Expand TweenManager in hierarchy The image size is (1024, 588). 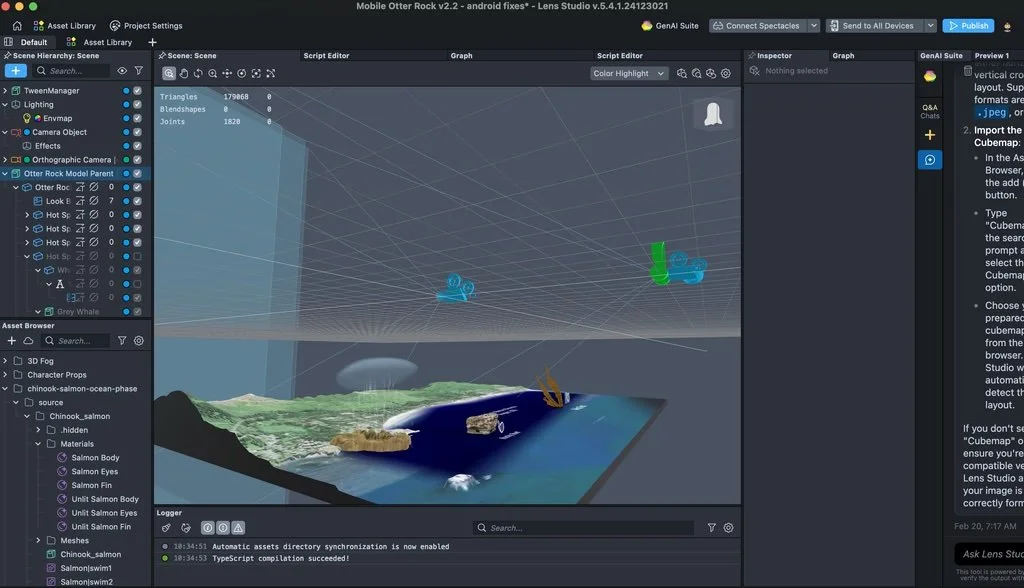tap(5, 90)
